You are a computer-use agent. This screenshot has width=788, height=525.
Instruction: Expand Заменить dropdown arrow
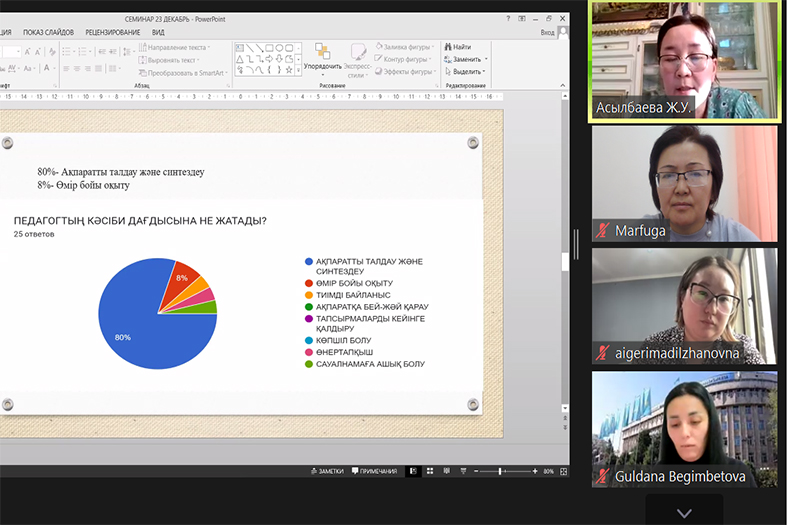coord(485,59)
